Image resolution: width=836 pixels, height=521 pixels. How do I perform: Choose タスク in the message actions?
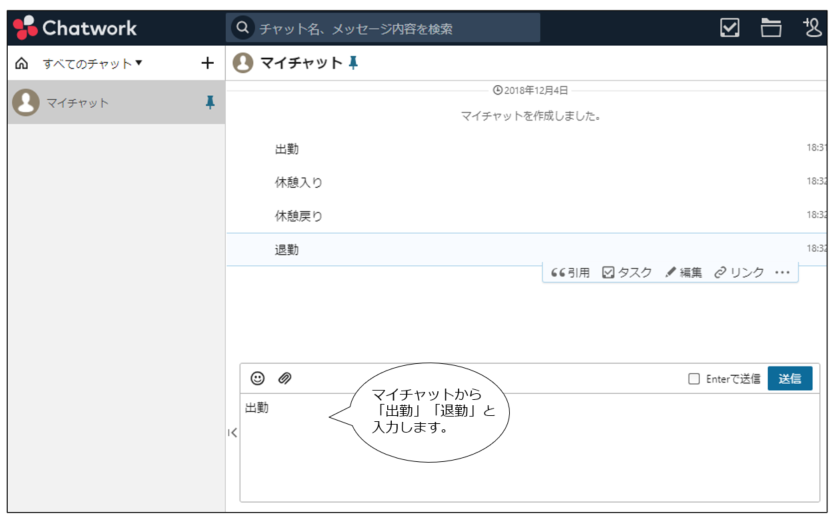point(627,272)
